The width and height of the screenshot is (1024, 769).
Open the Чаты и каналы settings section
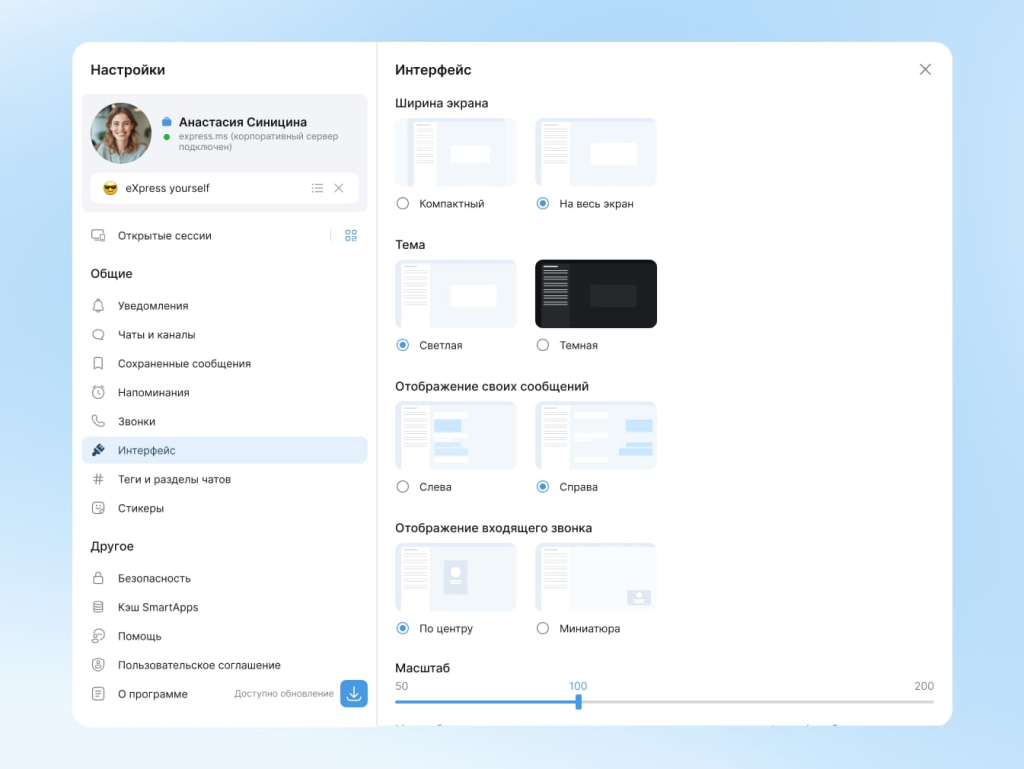coord(156,335)
